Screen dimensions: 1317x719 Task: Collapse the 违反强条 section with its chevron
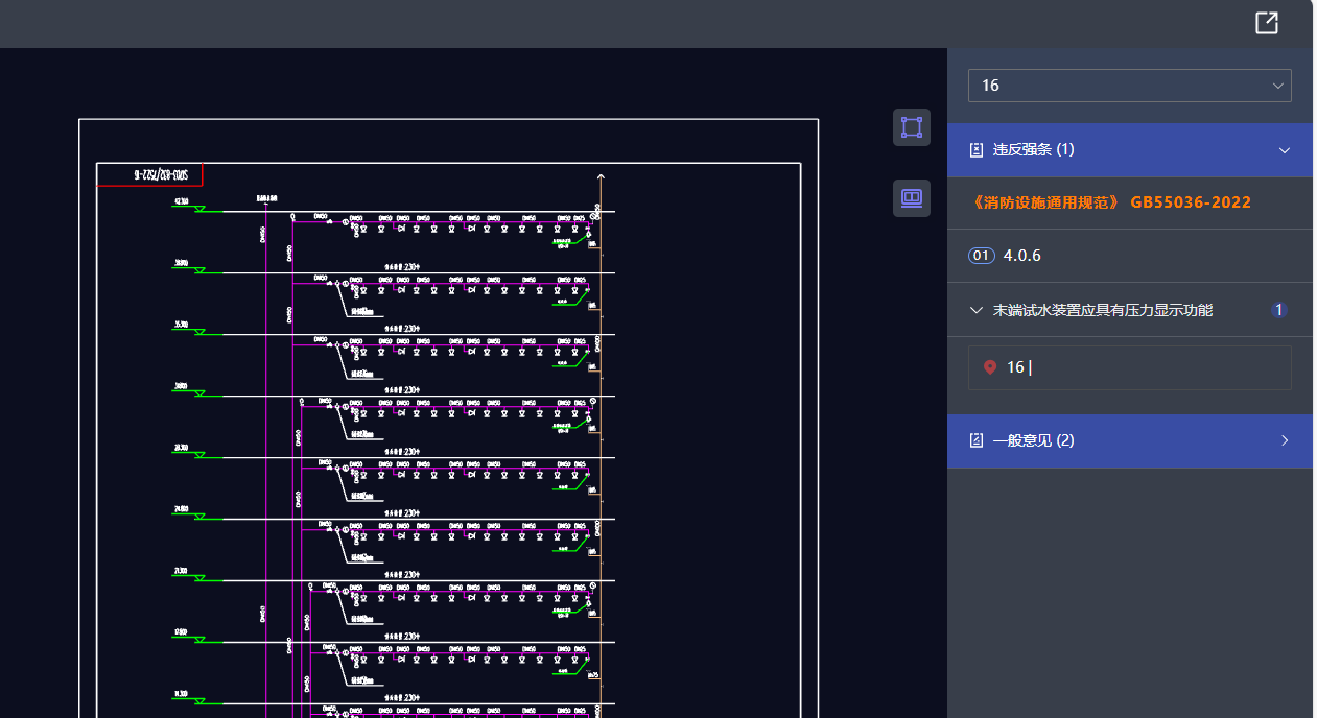point(1284,150)
